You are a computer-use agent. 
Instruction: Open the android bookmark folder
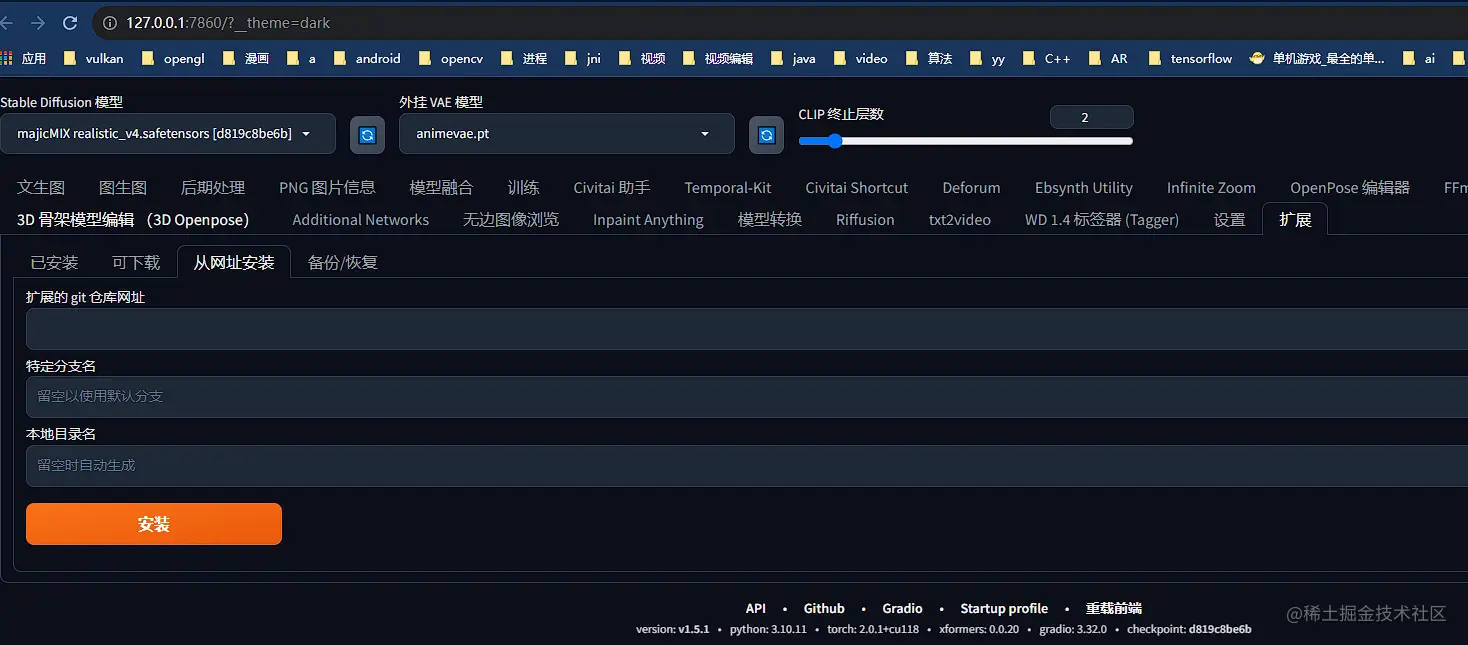click(367, 59)
